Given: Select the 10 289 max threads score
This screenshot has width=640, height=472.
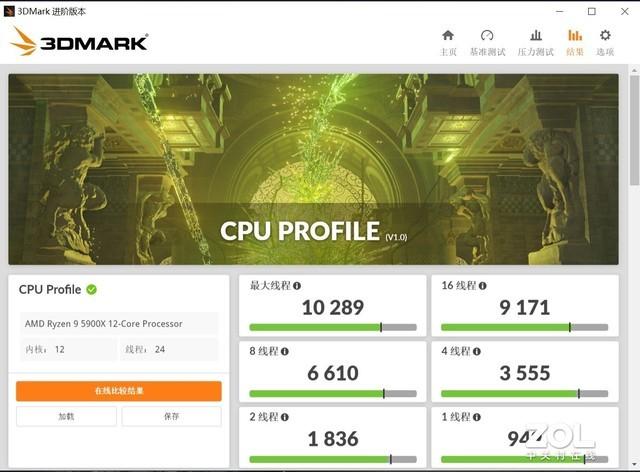Looking at the screenshot, I should (333, 307).
